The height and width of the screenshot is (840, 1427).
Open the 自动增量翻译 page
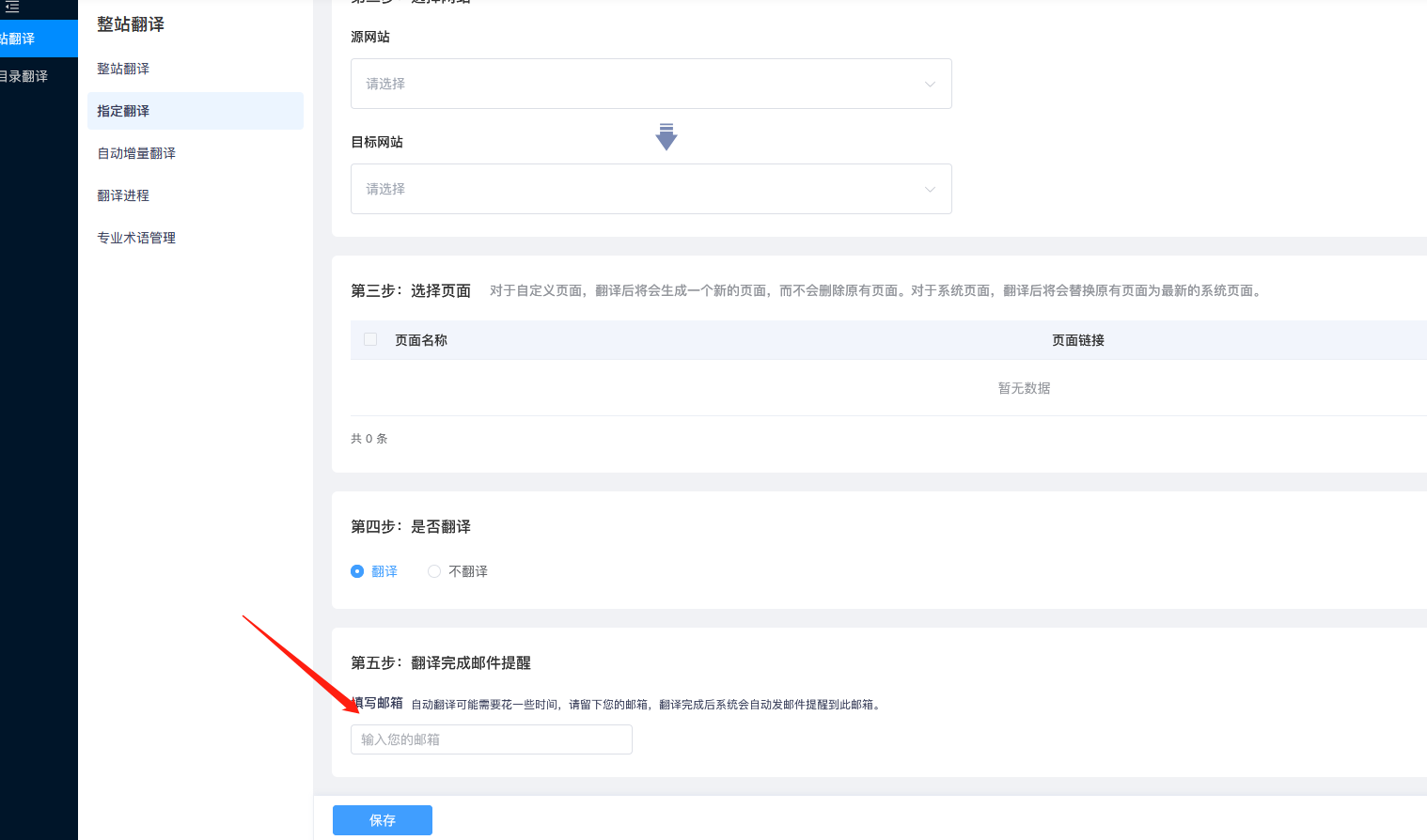[135, 152]
